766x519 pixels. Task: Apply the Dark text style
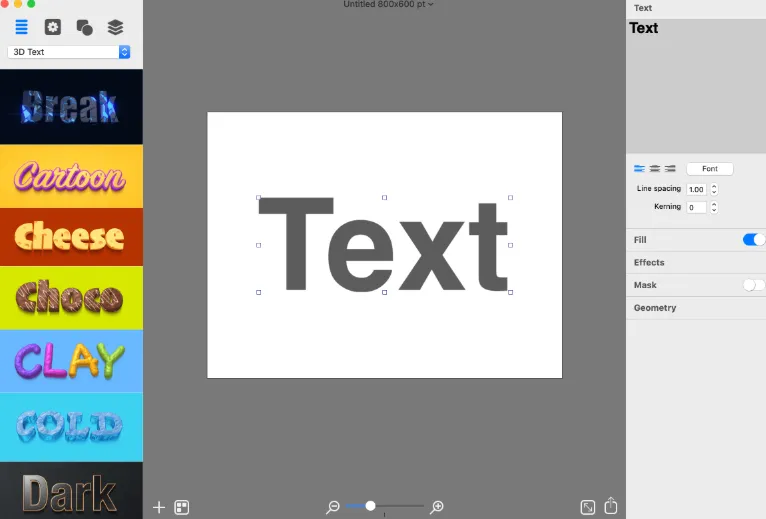coord(71,491)
